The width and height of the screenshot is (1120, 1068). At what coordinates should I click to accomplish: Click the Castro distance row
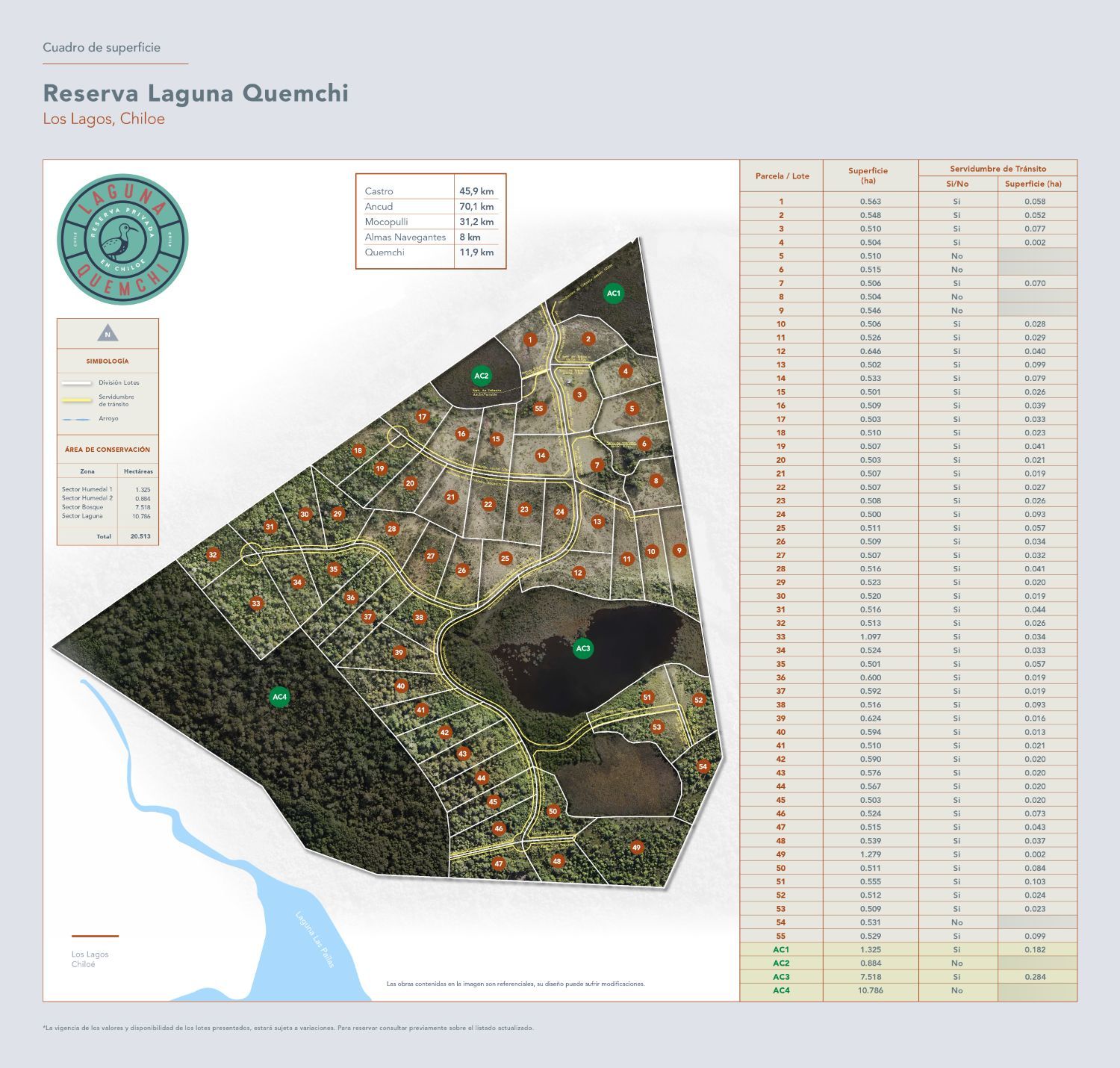pyautogui.click(x=431, y=191)
